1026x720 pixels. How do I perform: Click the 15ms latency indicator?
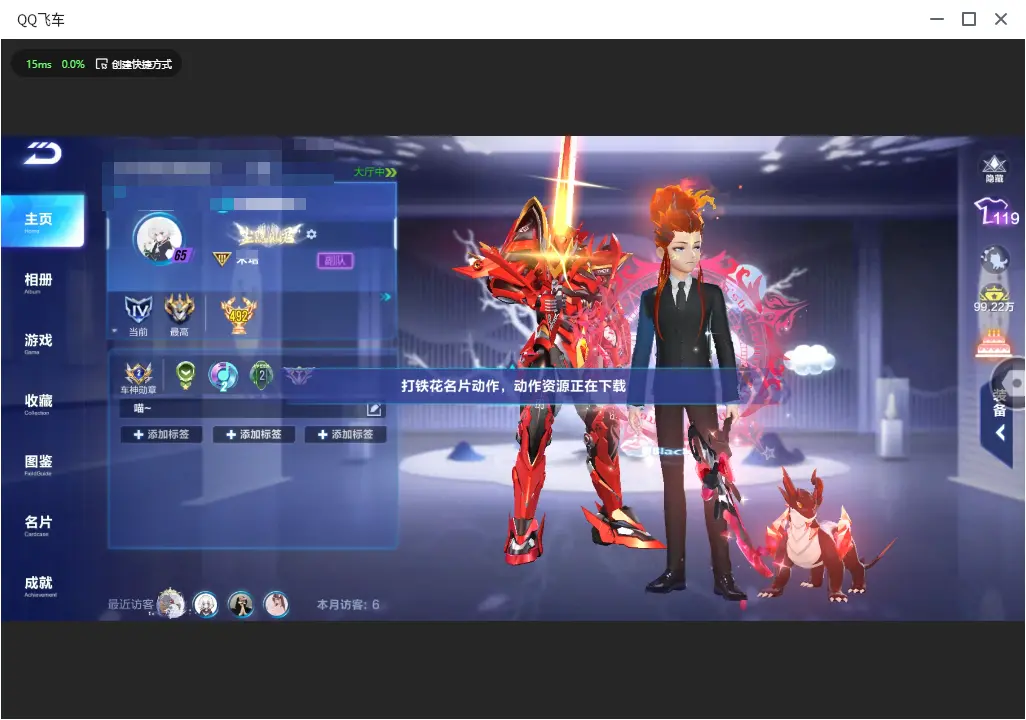tap(39, 64)
